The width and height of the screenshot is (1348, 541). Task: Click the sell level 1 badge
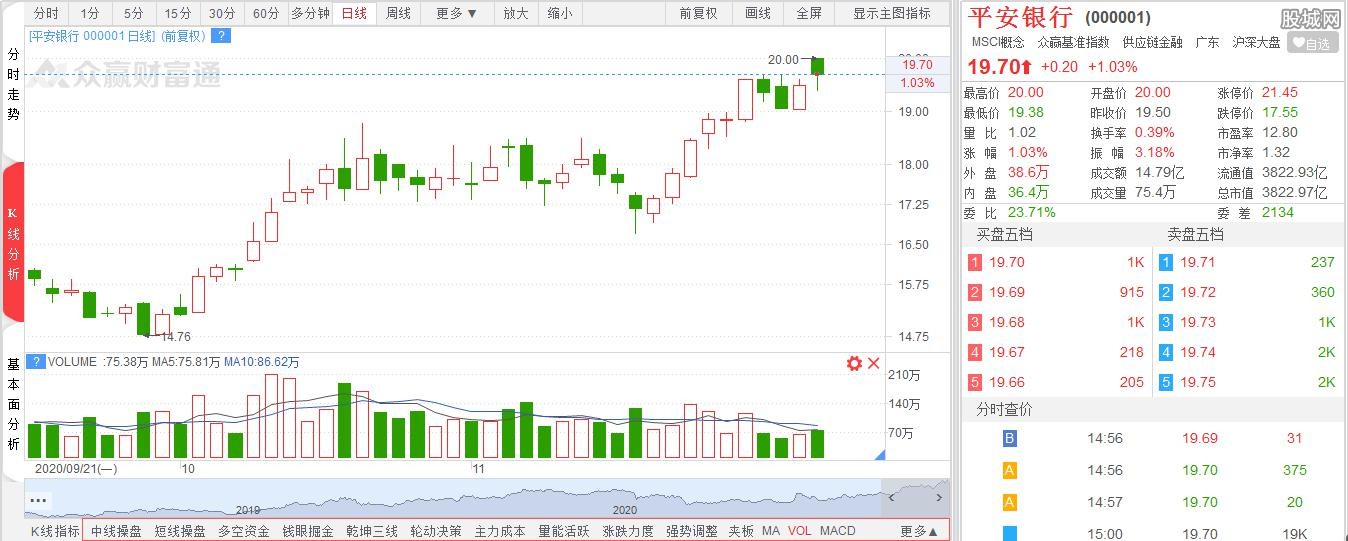[x=1166, y=263]
